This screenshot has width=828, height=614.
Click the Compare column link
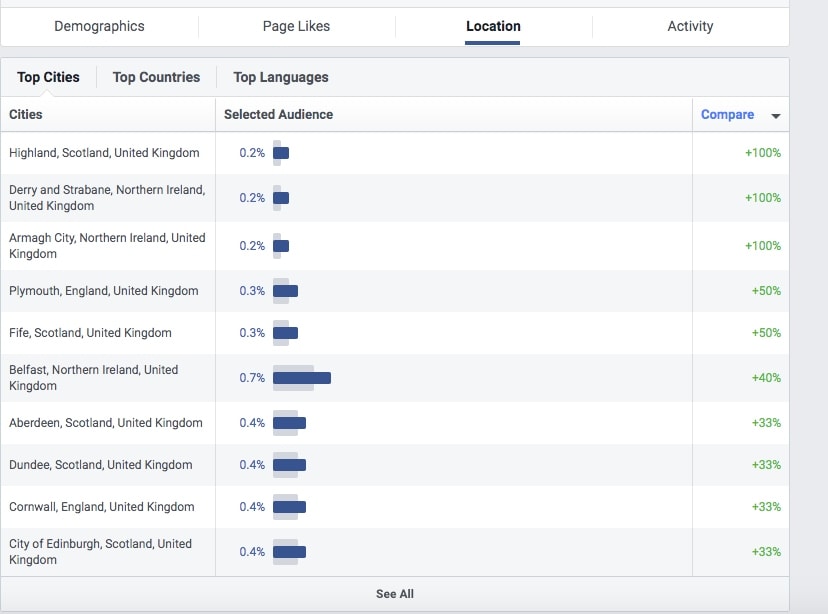(x=727, y=115)
